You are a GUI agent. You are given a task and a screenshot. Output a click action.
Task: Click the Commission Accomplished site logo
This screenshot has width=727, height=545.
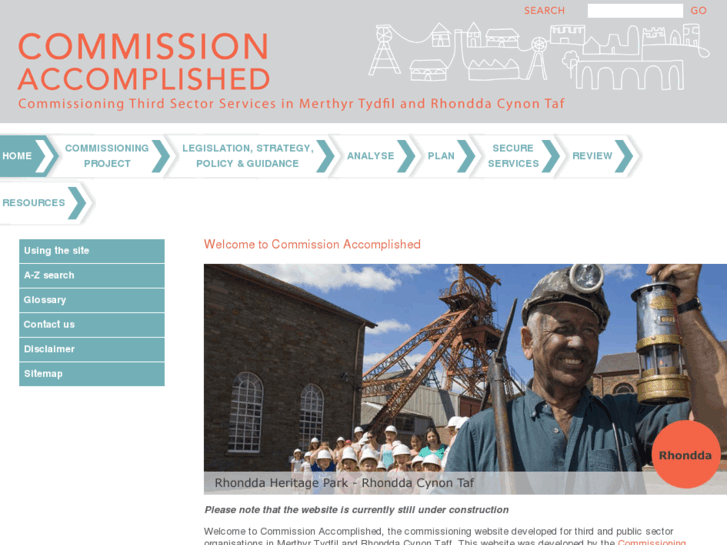pos(144,62)
